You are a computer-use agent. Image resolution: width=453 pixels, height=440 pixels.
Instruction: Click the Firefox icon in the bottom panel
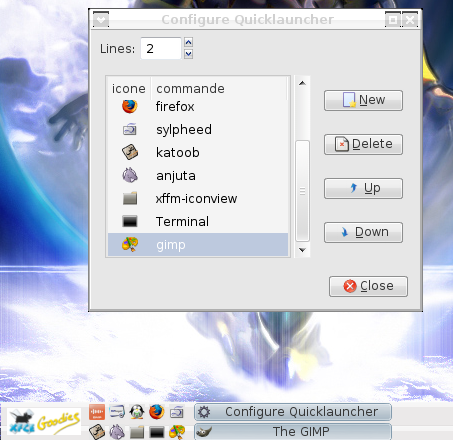[157, 412]
